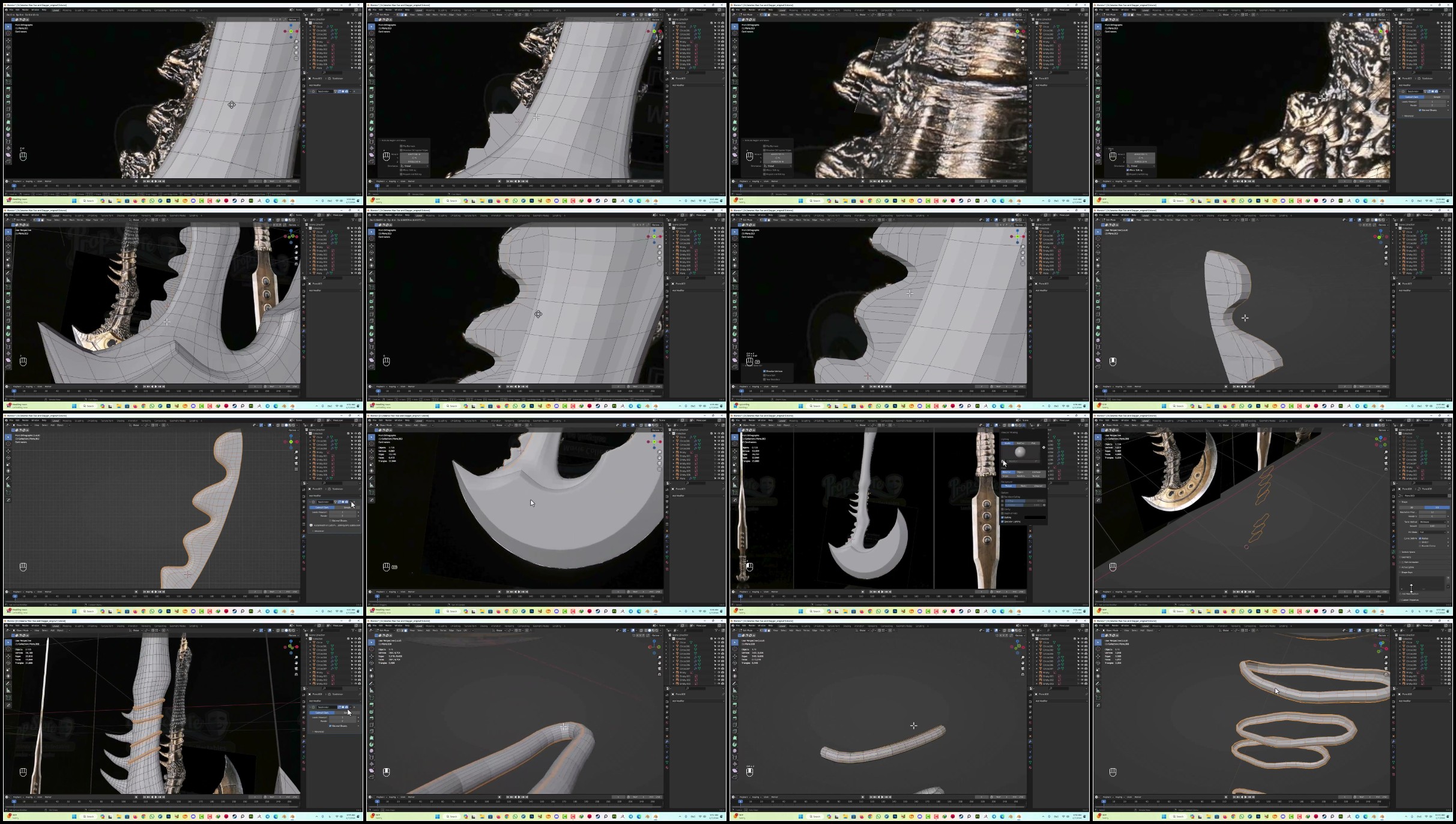Screen dimensions: 1456x824
Task: Open the Twist Method dropdown
Action: [x=1433, y=522]
